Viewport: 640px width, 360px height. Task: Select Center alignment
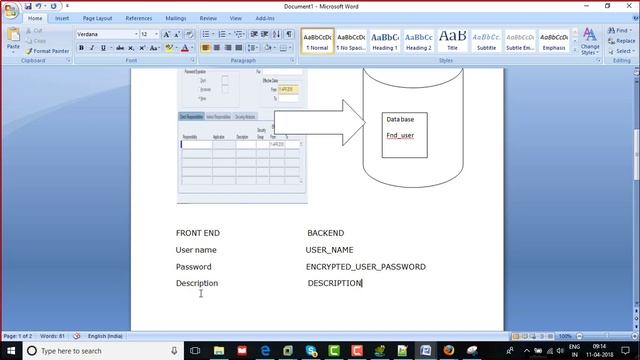(217, 48)
